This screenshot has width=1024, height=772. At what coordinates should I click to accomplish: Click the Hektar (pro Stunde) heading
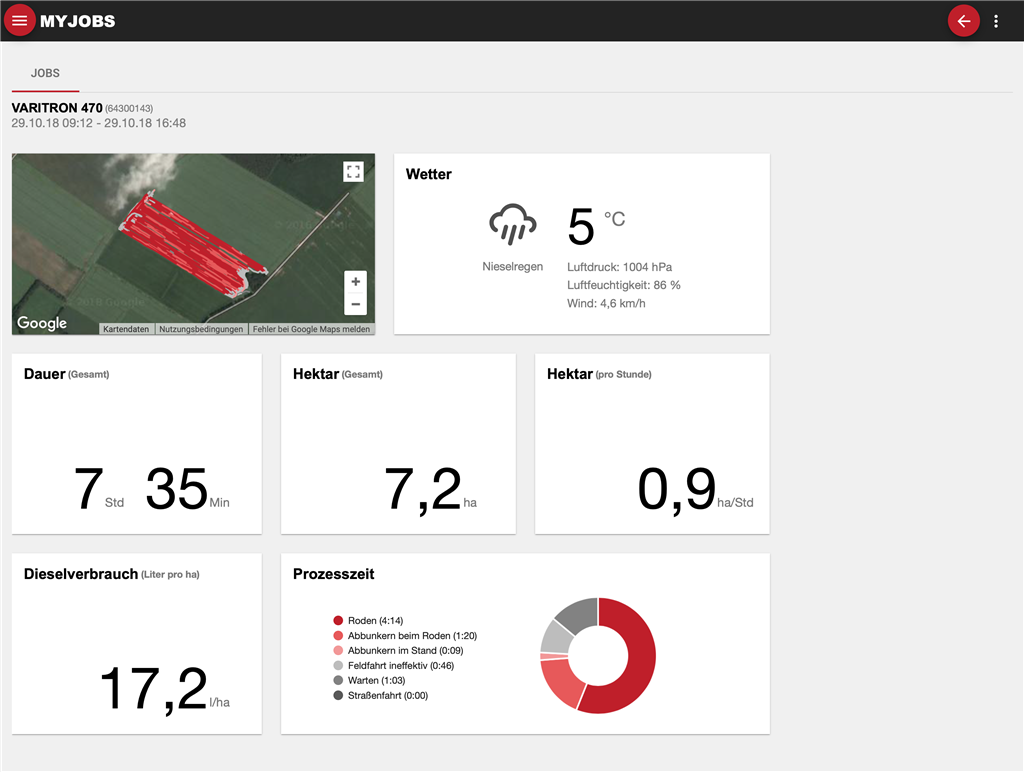pos(599,374)
